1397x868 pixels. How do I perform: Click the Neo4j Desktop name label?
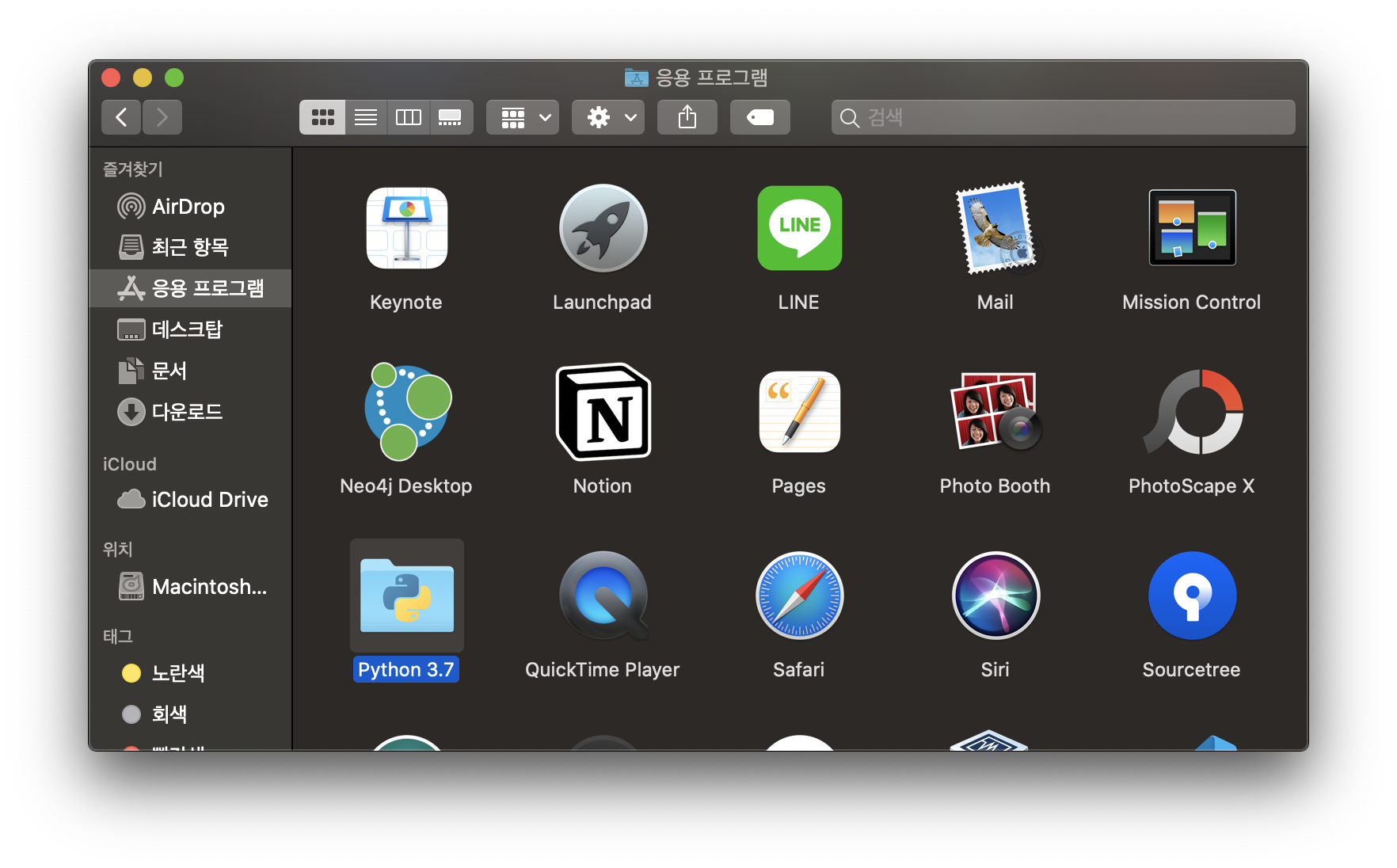coord(406,485)
